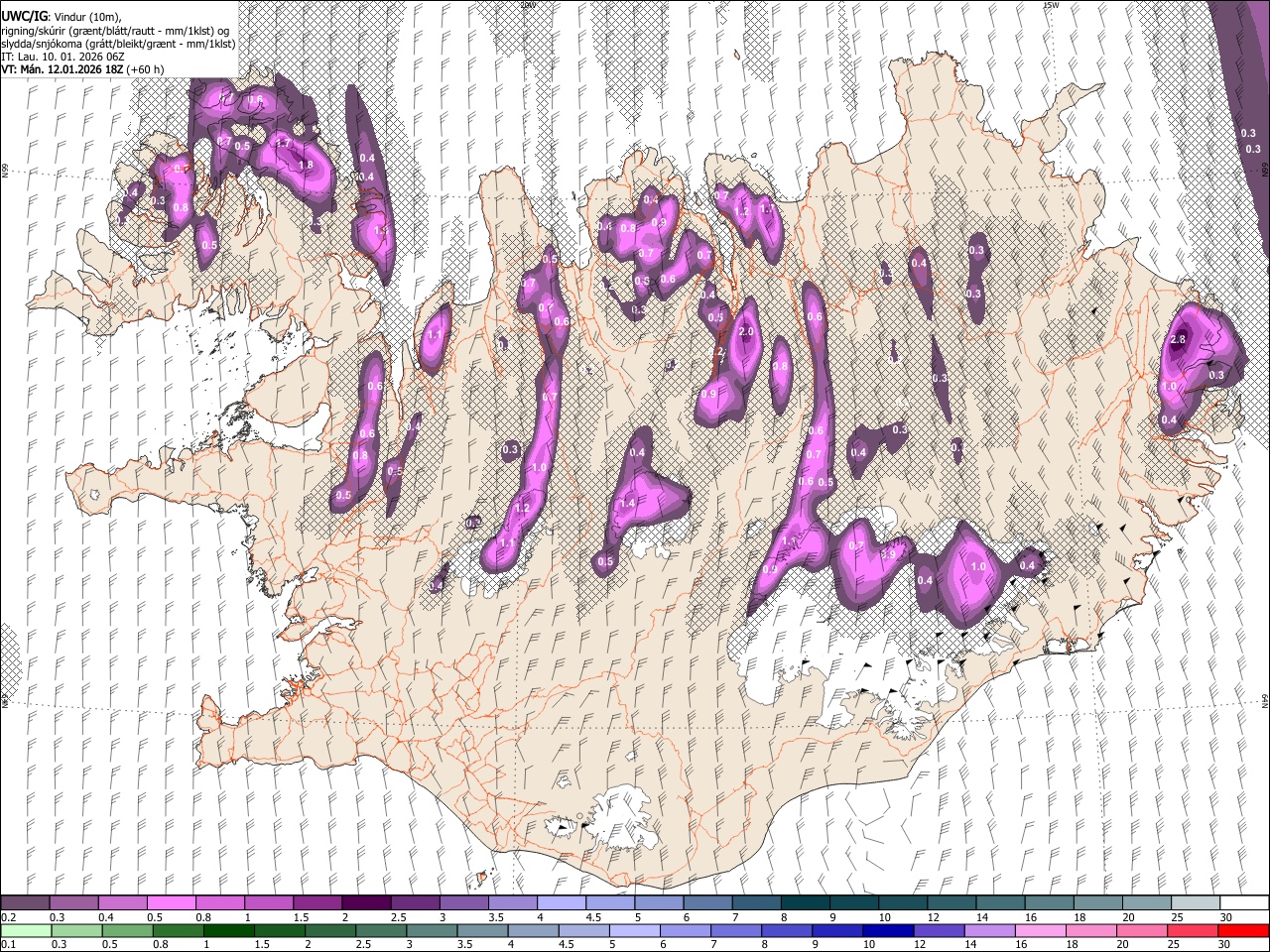
Task: Pick top legend swatch between 8 and 9
Action: [806, 902]
